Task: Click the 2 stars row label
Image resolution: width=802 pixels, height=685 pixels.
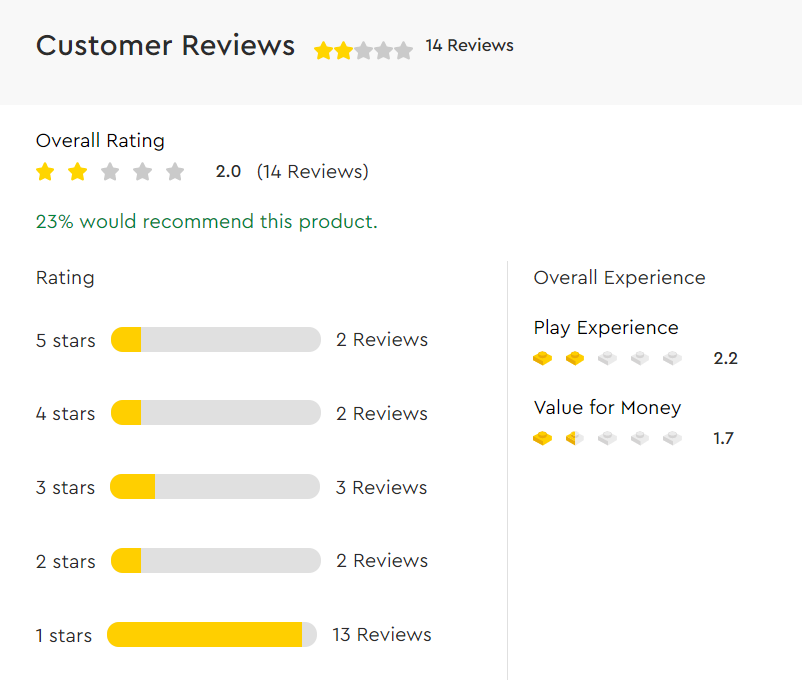Action: (65, 562)
